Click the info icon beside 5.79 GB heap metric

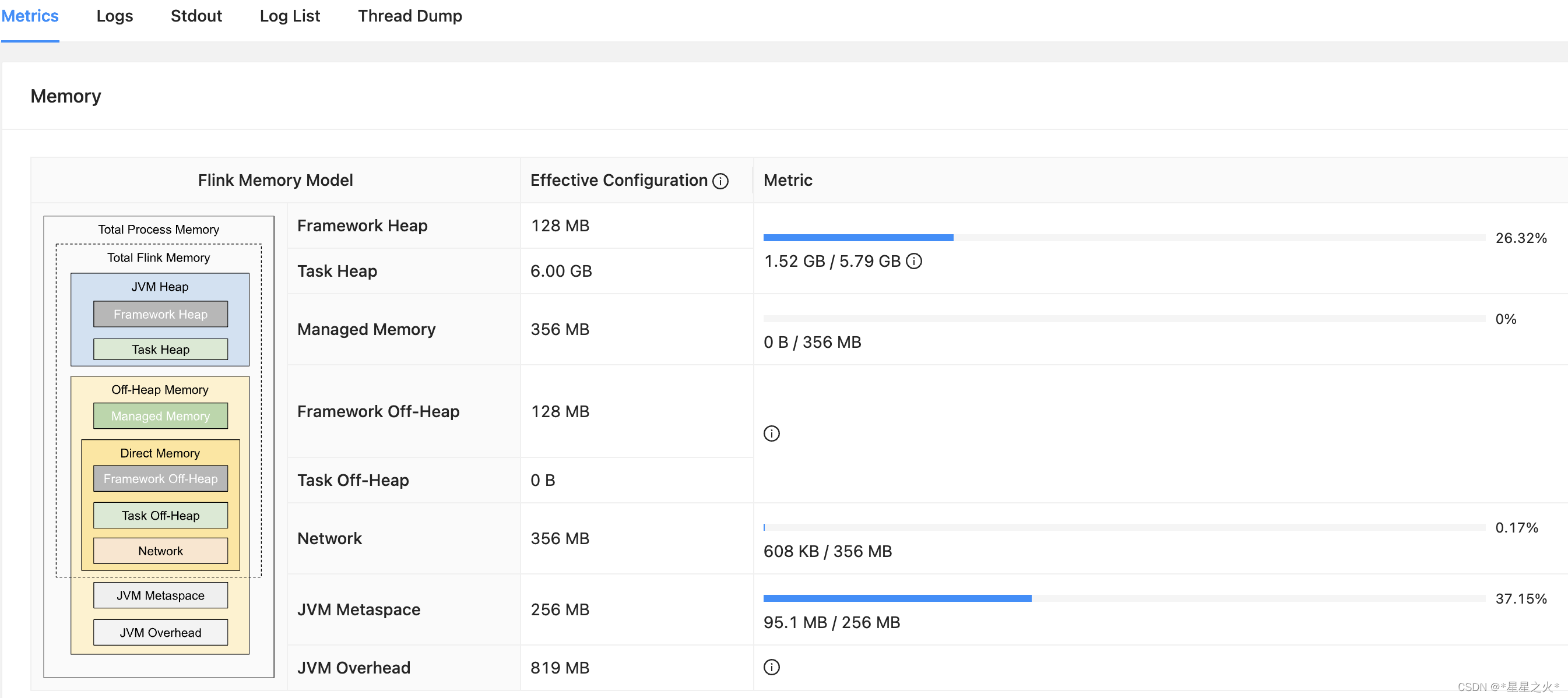point(913,261)
